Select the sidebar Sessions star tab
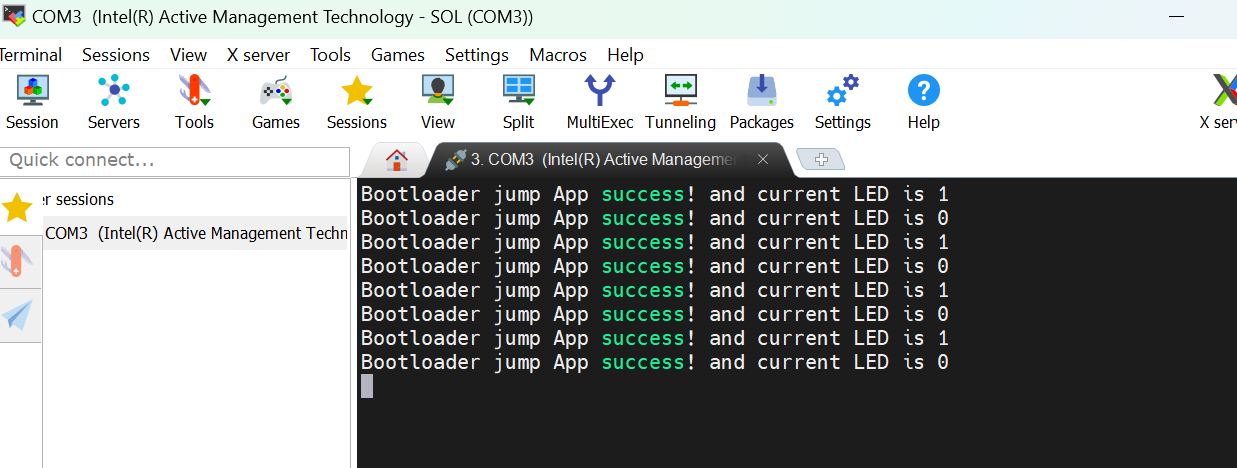The width and height of the screenshot is (1237, 468). (18, 207)
